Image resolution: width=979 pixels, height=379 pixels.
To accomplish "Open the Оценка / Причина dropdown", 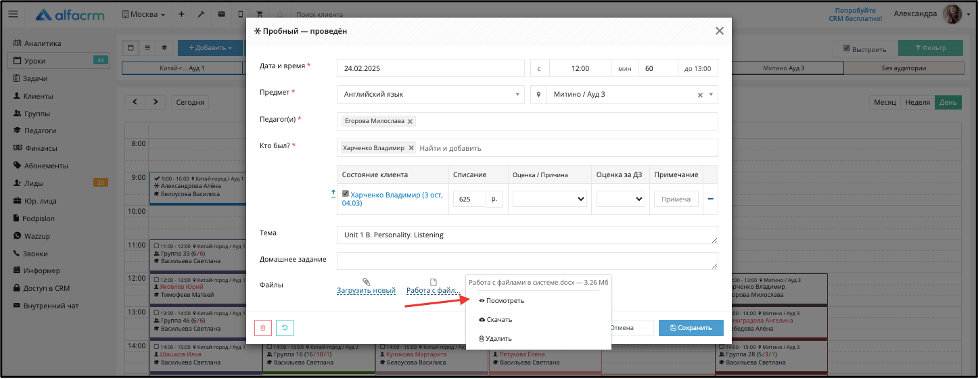I will (549, 199).
